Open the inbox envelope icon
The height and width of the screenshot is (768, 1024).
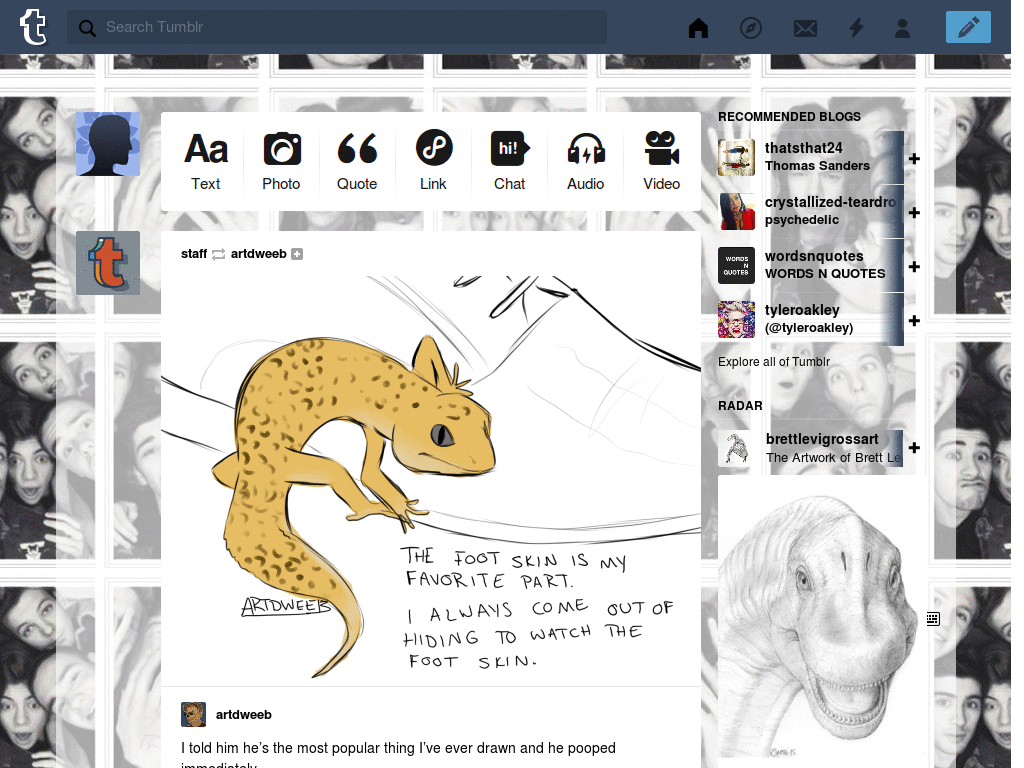[805, 28]
